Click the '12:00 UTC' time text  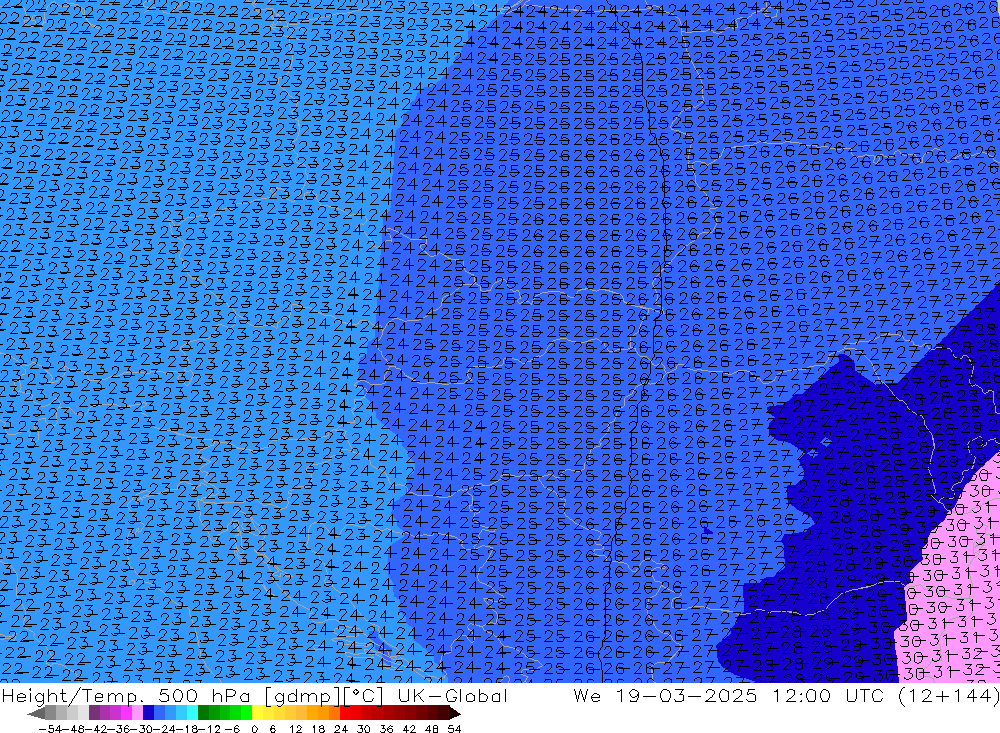(x=829, y=695)
